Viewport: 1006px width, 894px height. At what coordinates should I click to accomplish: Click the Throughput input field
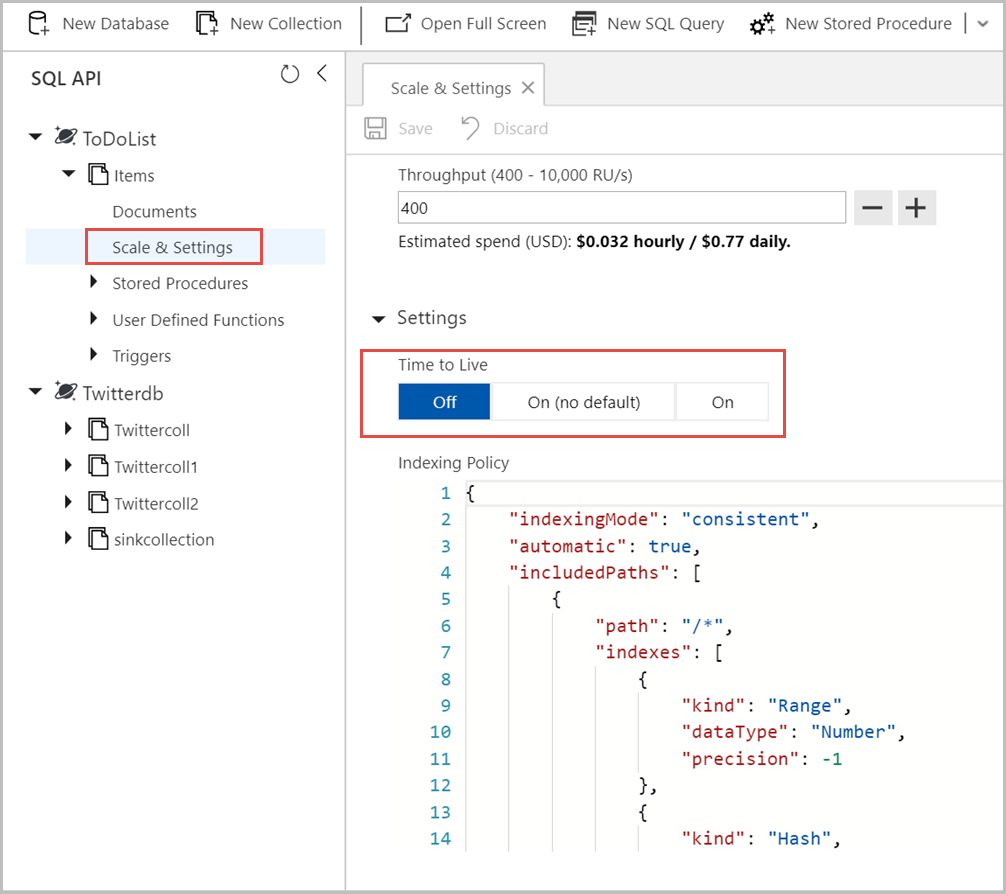[x=621, y=208]
